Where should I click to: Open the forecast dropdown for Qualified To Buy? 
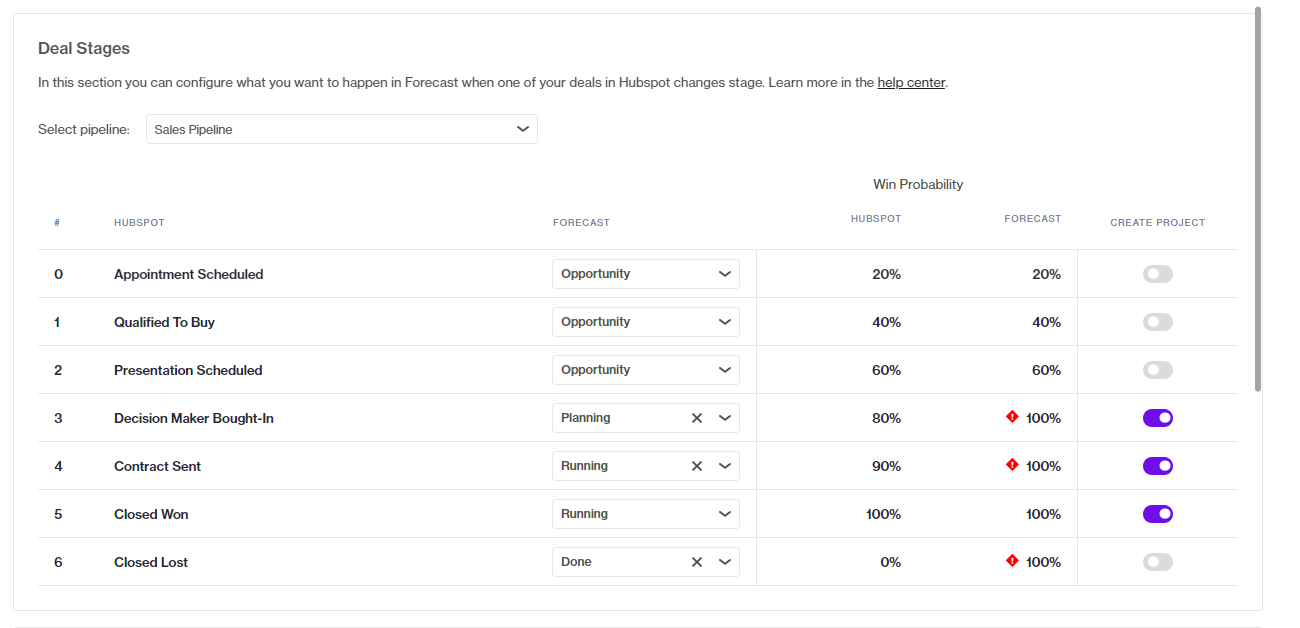[645, 321]
